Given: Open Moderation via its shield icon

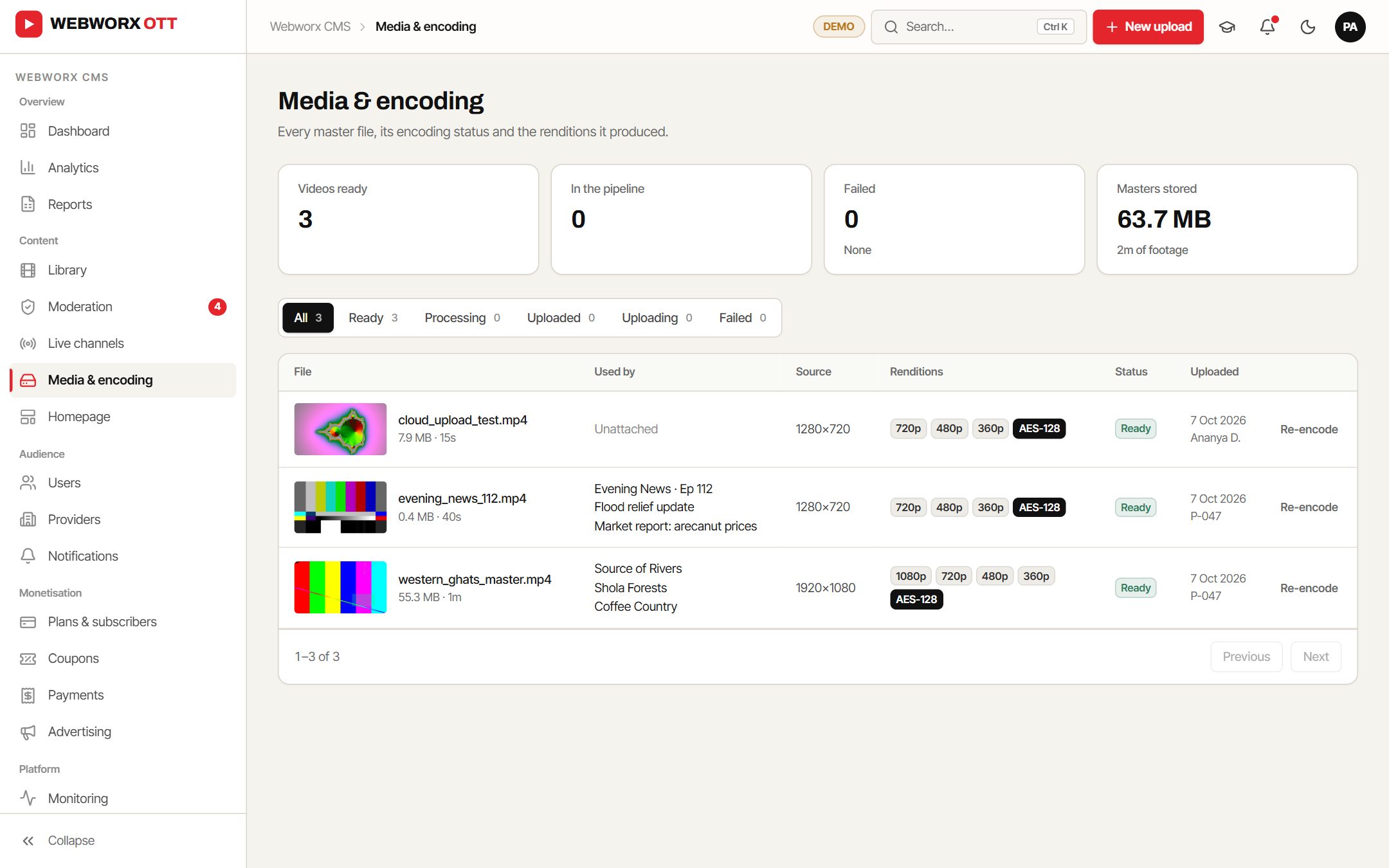Looking at the screenshot, I should [28, 307].
